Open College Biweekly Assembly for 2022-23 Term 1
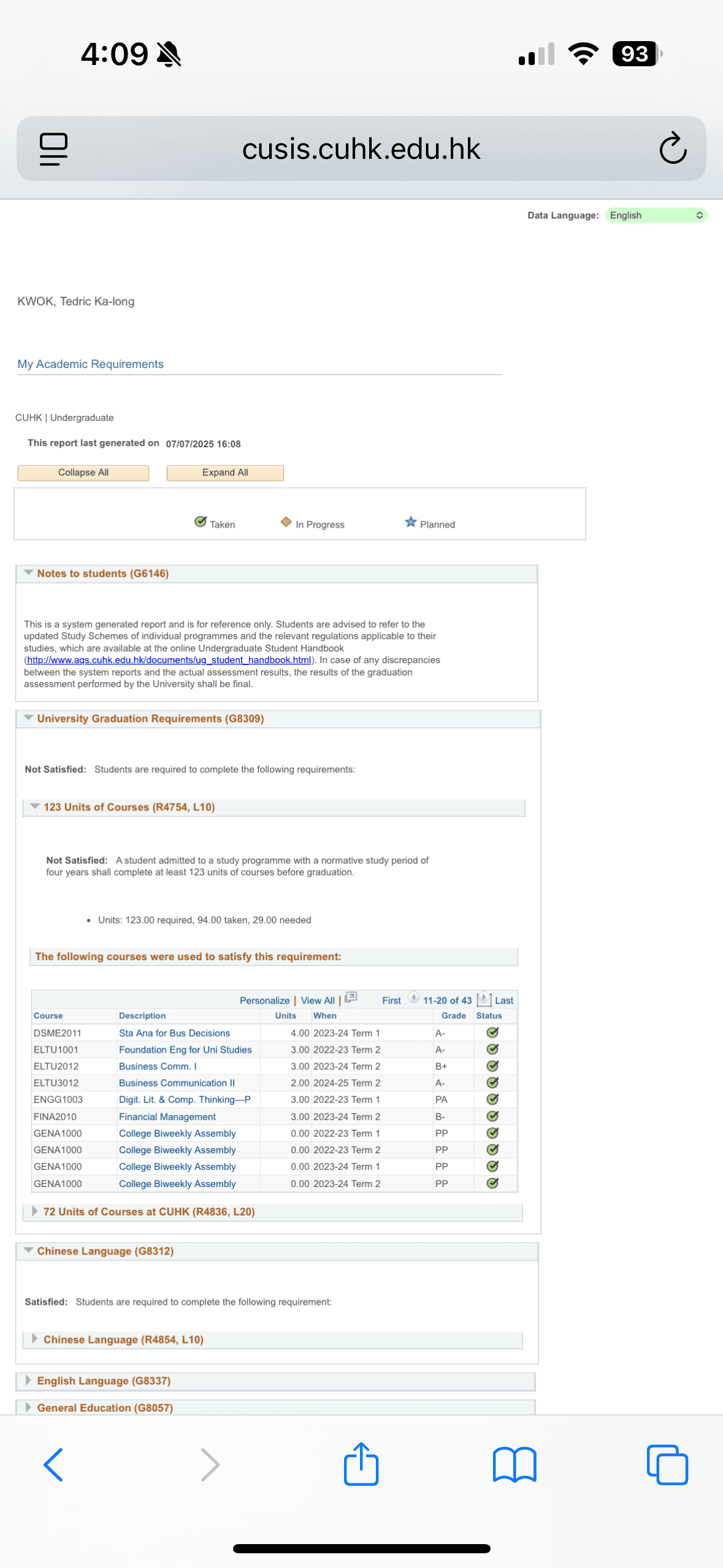Viewport: 723px width, 1568px height. [x=177, y=1133]
